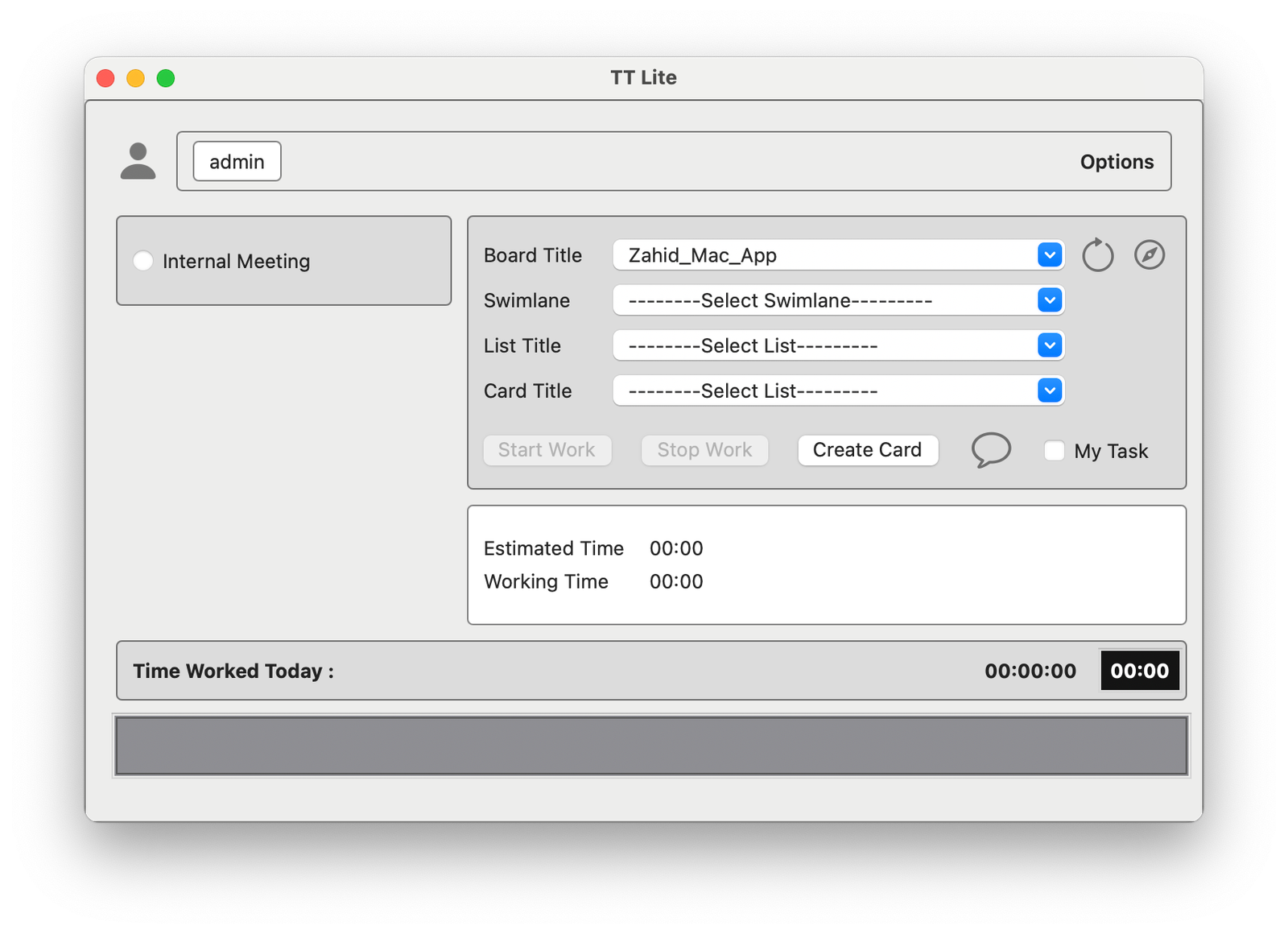The height and width of the screenshot is (934, 1288).
Task: Select the Internal Meeting radio button
Action: point(143,261)
